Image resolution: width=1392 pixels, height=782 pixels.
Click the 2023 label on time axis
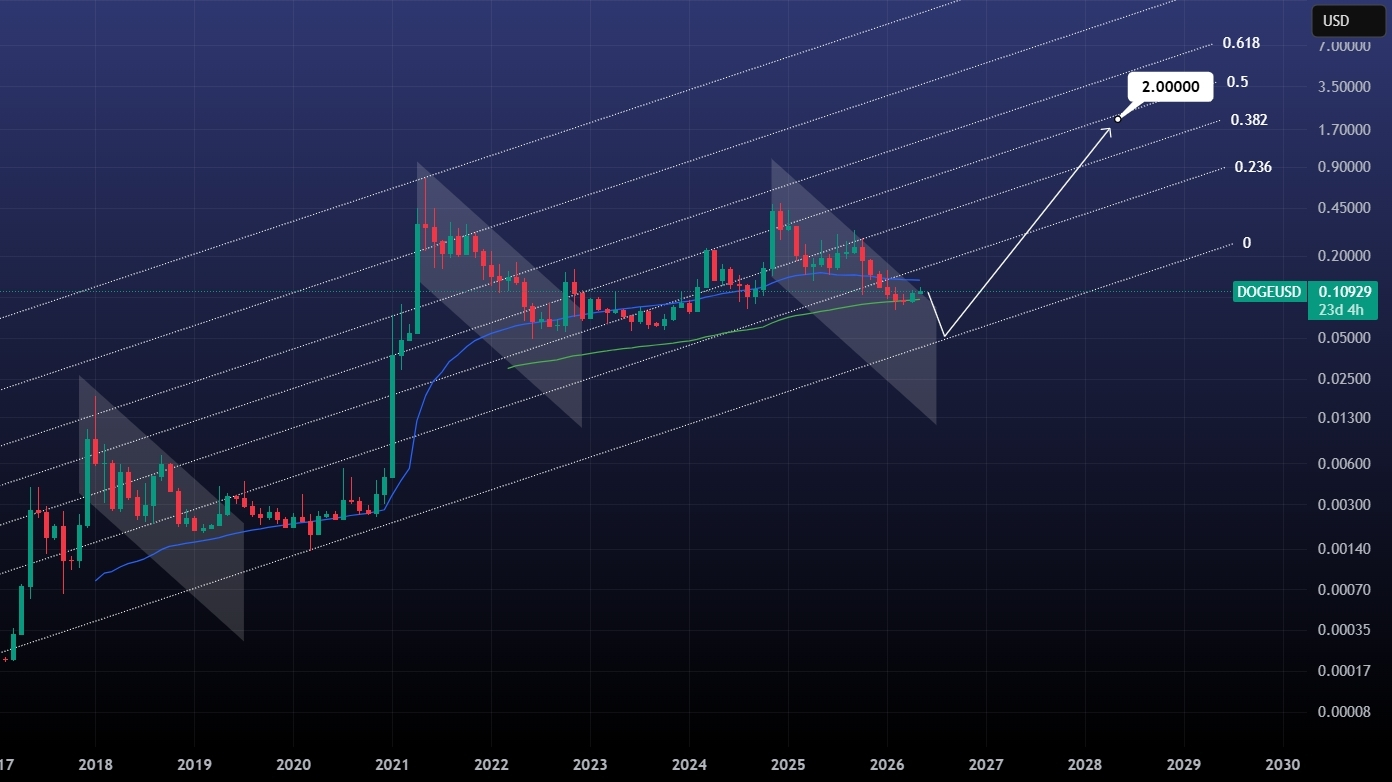(x=590, y=763)
